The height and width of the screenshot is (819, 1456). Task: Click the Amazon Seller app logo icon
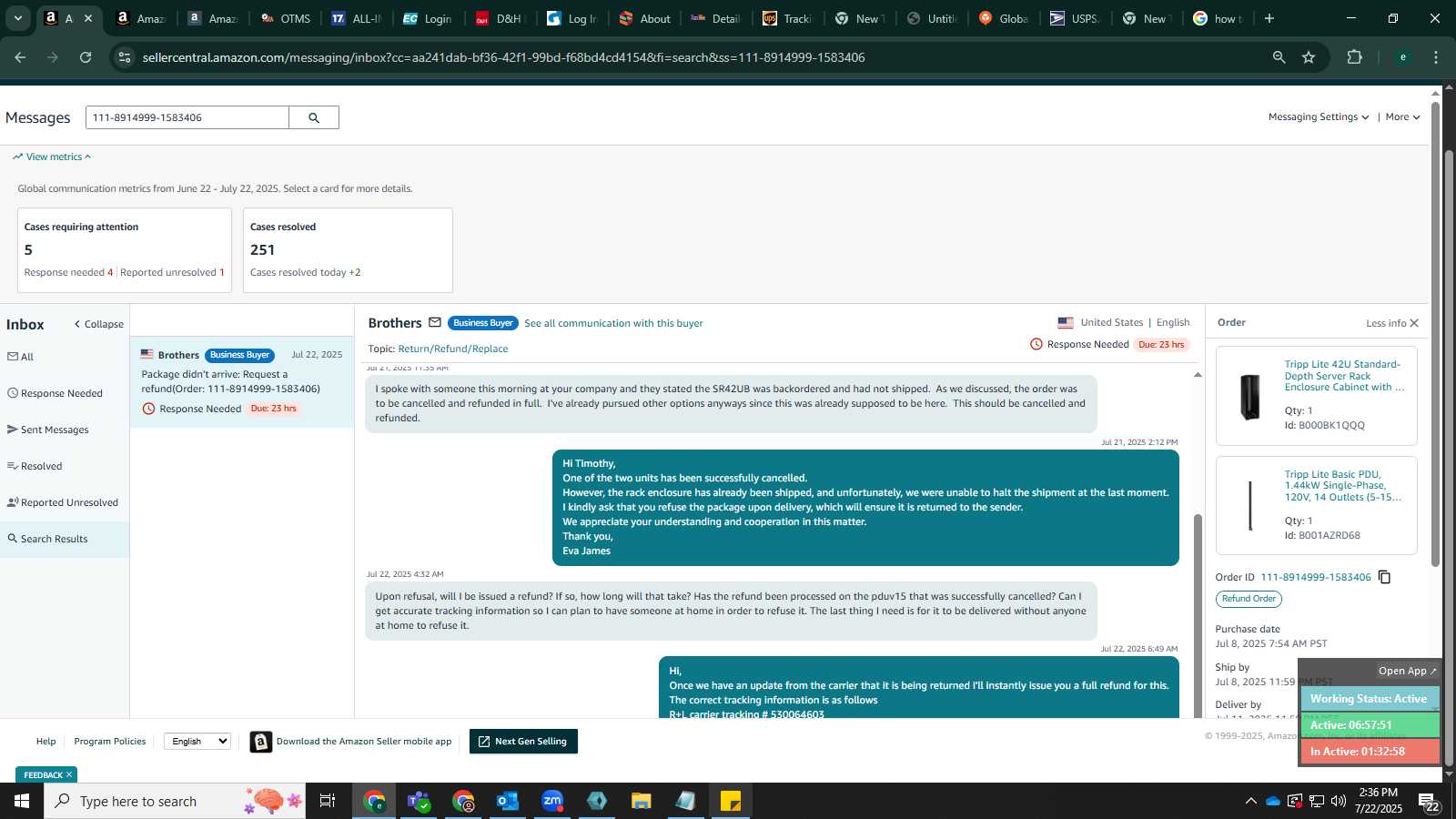(x=261, y=742)
